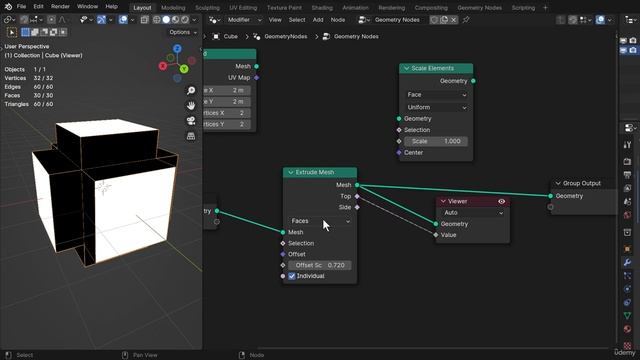Open the Particles properties tab
The height and width of the screenshot is (360, 640).
tap(628, 276)
